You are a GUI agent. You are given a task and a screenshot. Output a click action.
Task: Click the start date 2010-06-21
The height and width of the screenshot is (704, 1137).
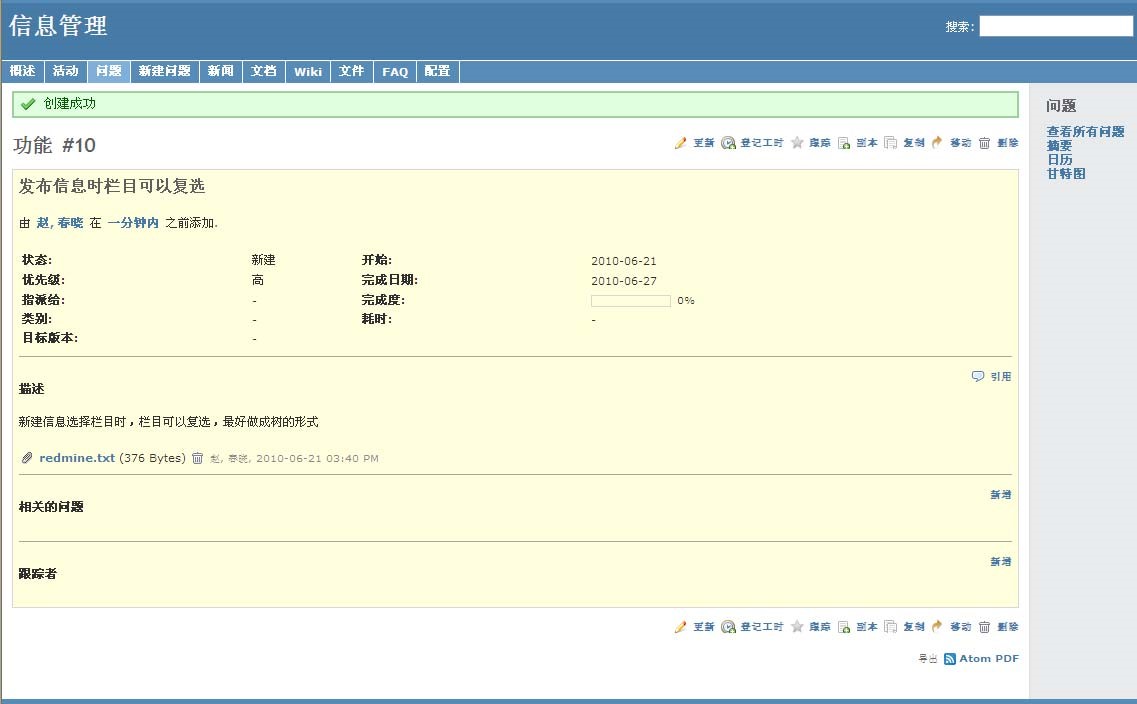click(x=624, y=261)
